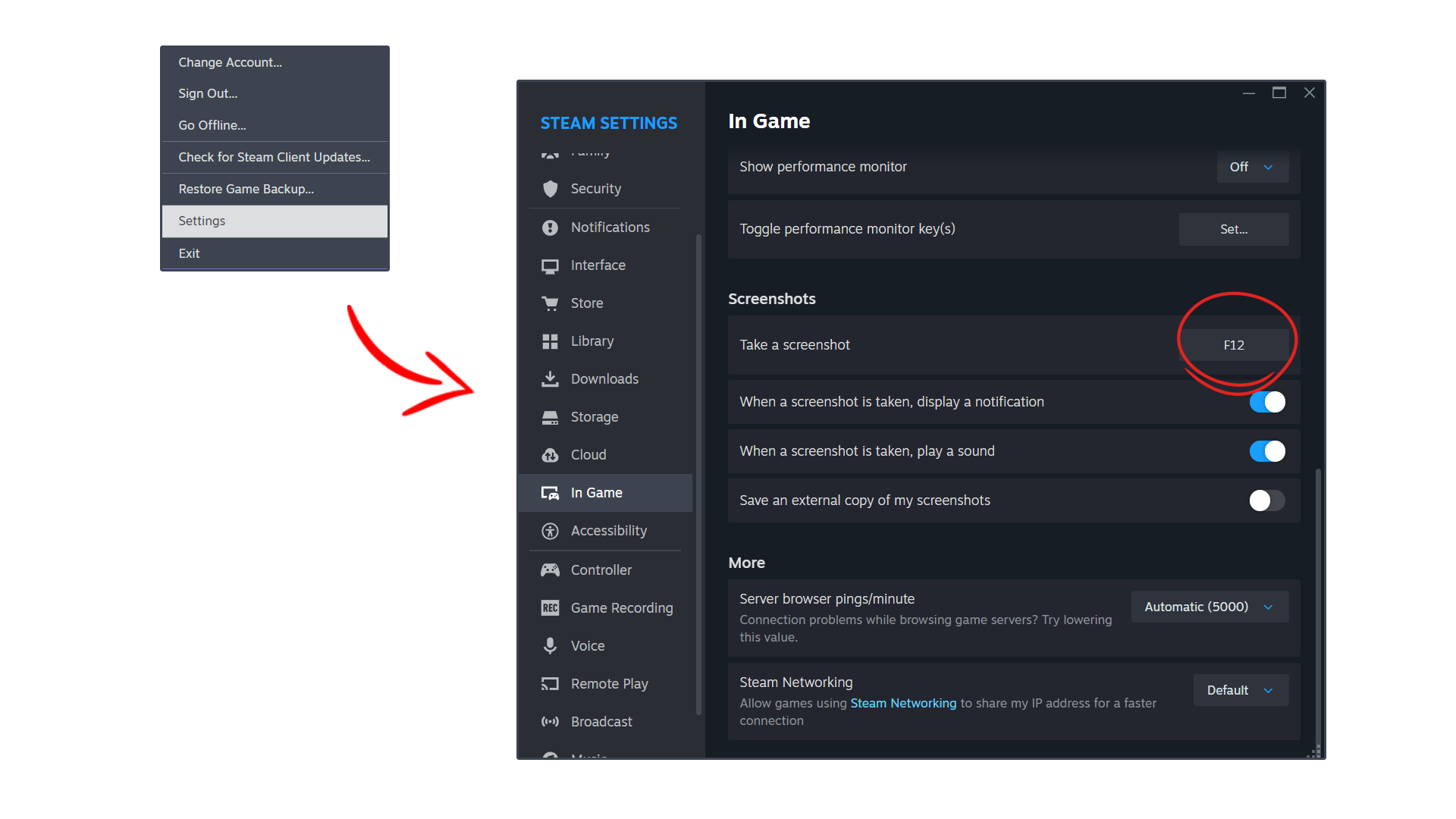
Task: Choose Restore Game Backup menu entry
Action: pyautogui.click(x=275, y=189)
